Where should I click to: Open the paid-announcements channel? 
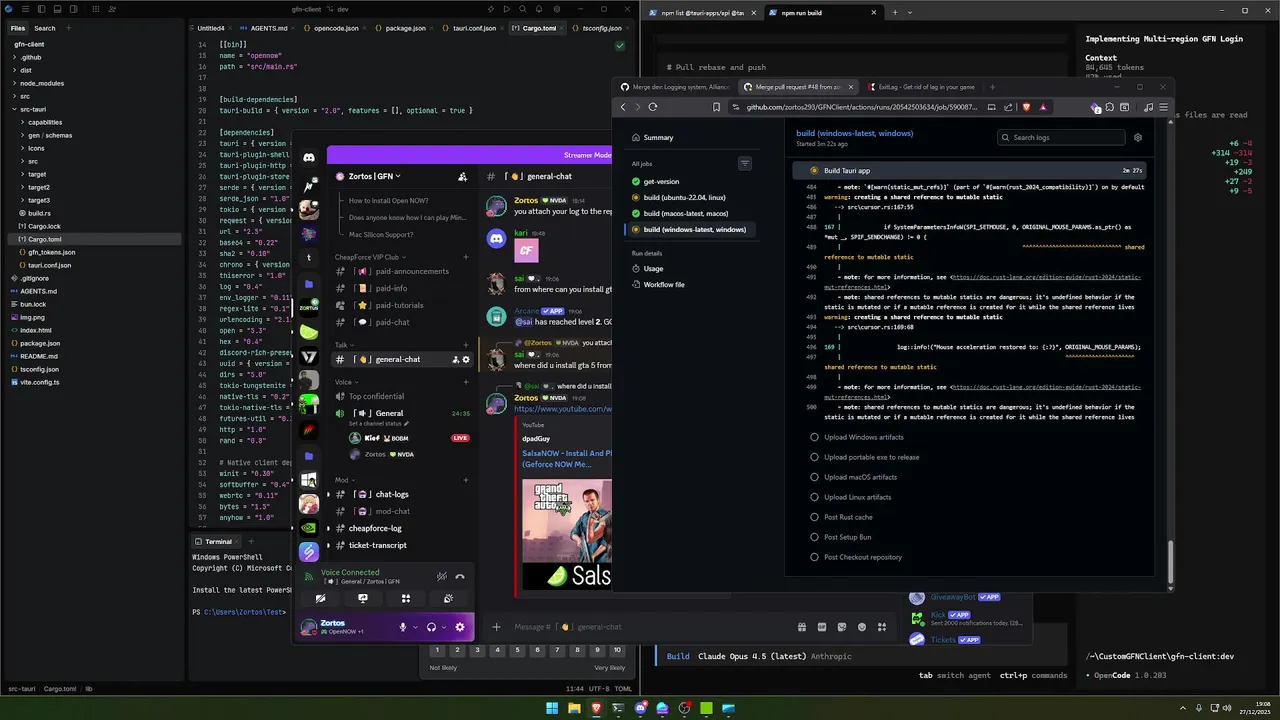[x=402, y=271]
